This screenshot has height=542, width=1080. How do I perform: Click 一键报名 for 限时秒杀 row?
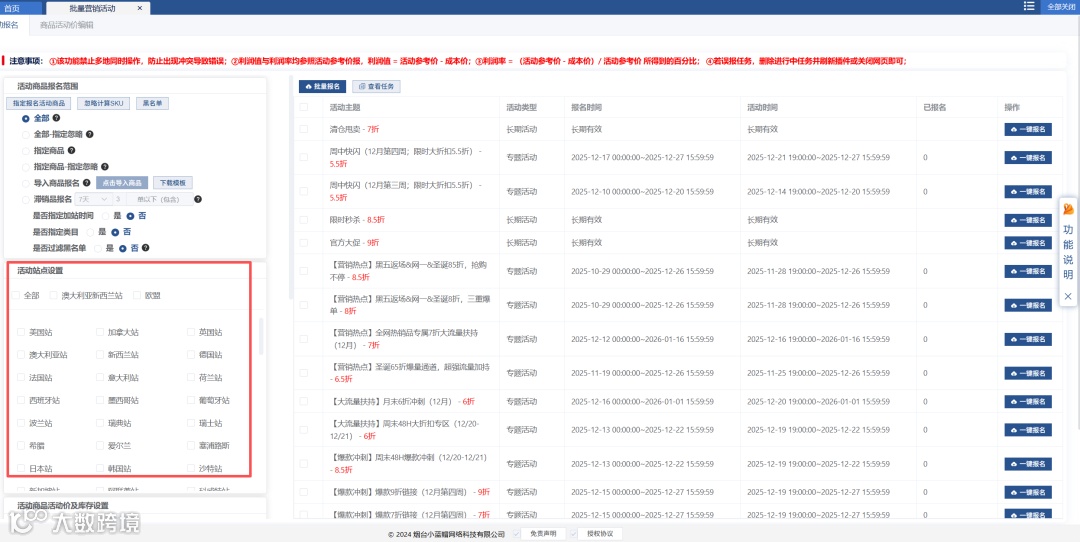coord(1028,220)
